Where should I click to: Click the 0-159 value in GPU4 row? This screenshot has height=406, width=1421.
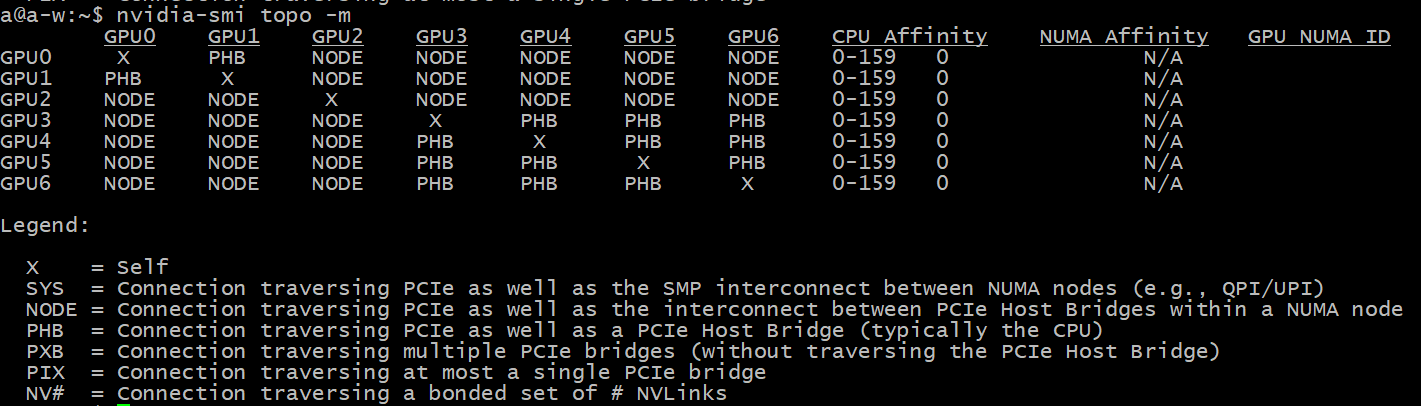pos(863,142)
